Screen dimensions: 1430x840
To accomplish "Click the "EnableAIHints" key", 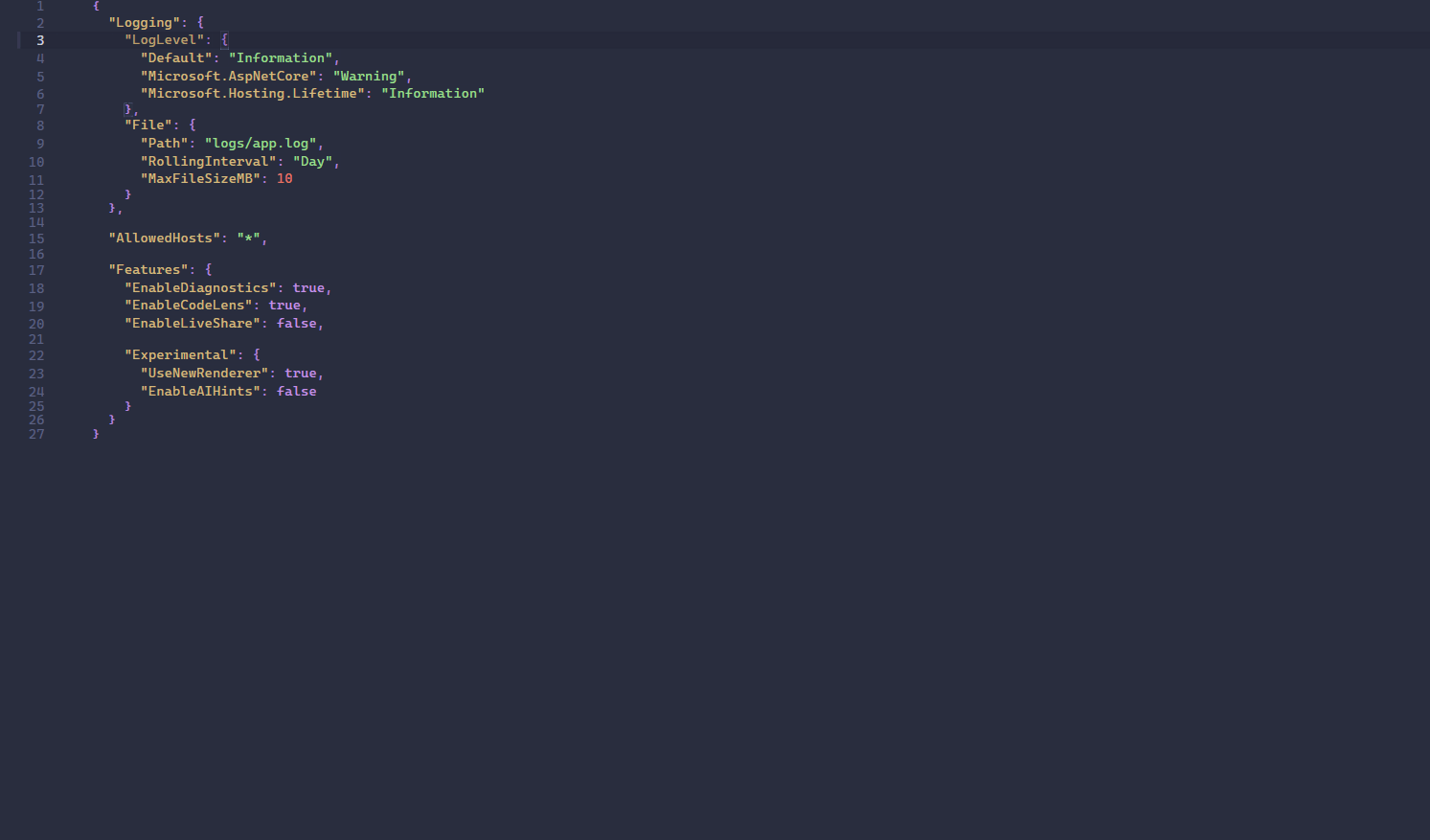I will pyautogui.click(x=200, y=391).
